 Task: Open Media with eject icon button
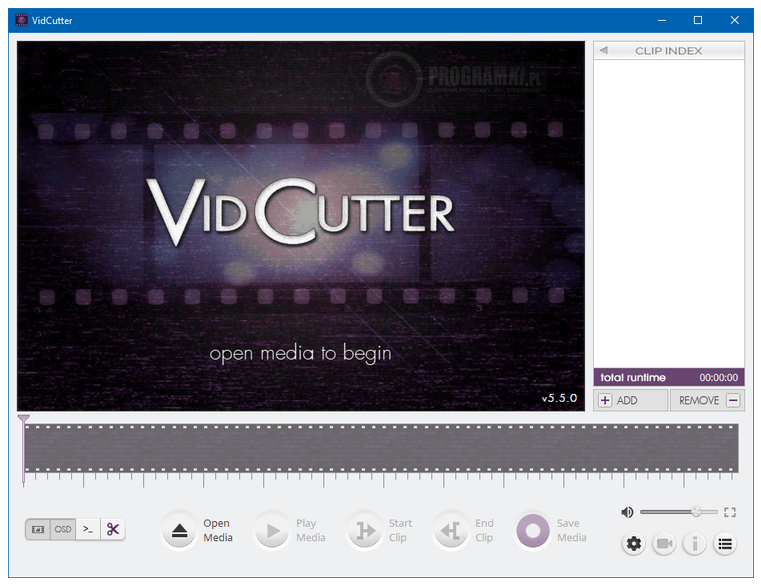[179, 530]
